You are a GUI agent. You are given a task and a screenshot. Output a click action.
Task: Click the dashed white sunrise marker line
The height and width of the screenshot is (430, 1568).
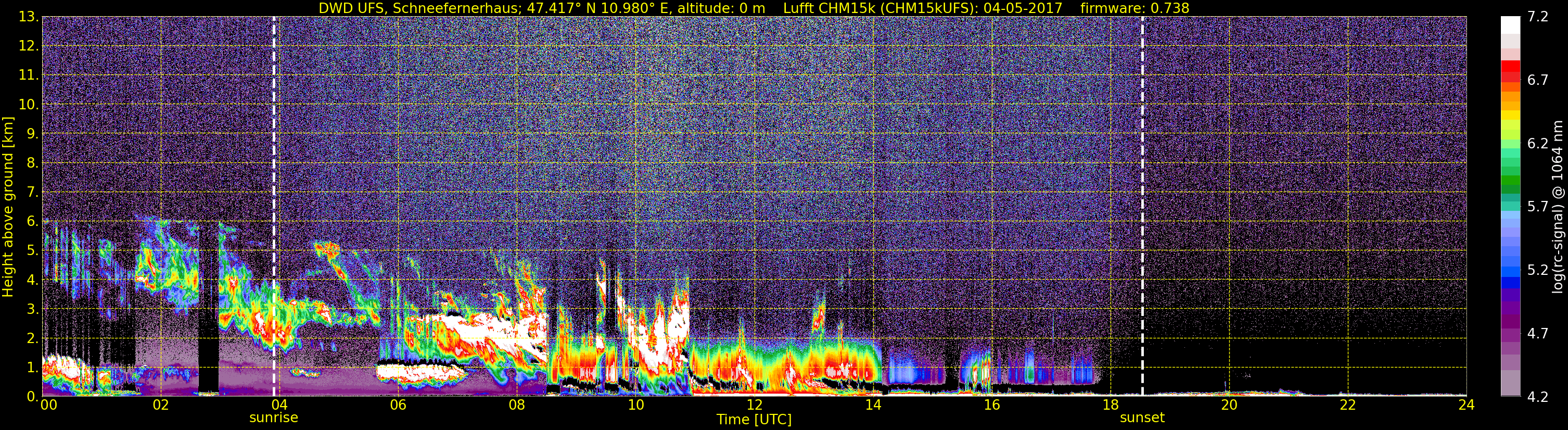click(274, 206)
